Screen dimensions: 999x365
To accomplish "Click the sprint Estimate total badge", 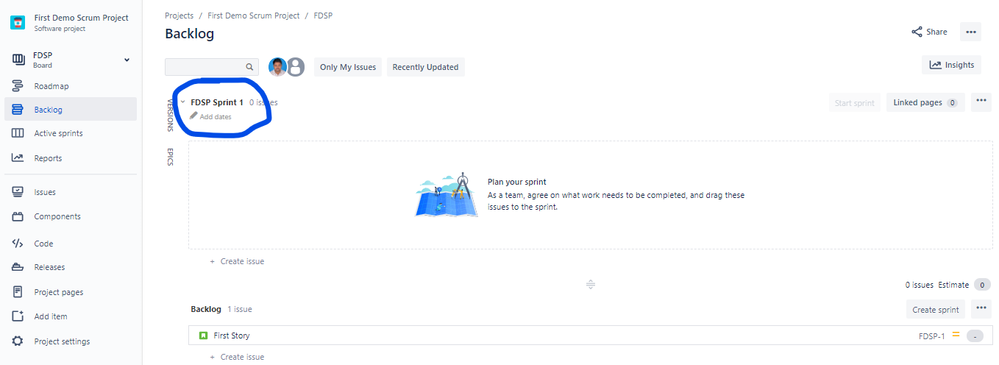I will click(x=982, y=285).
